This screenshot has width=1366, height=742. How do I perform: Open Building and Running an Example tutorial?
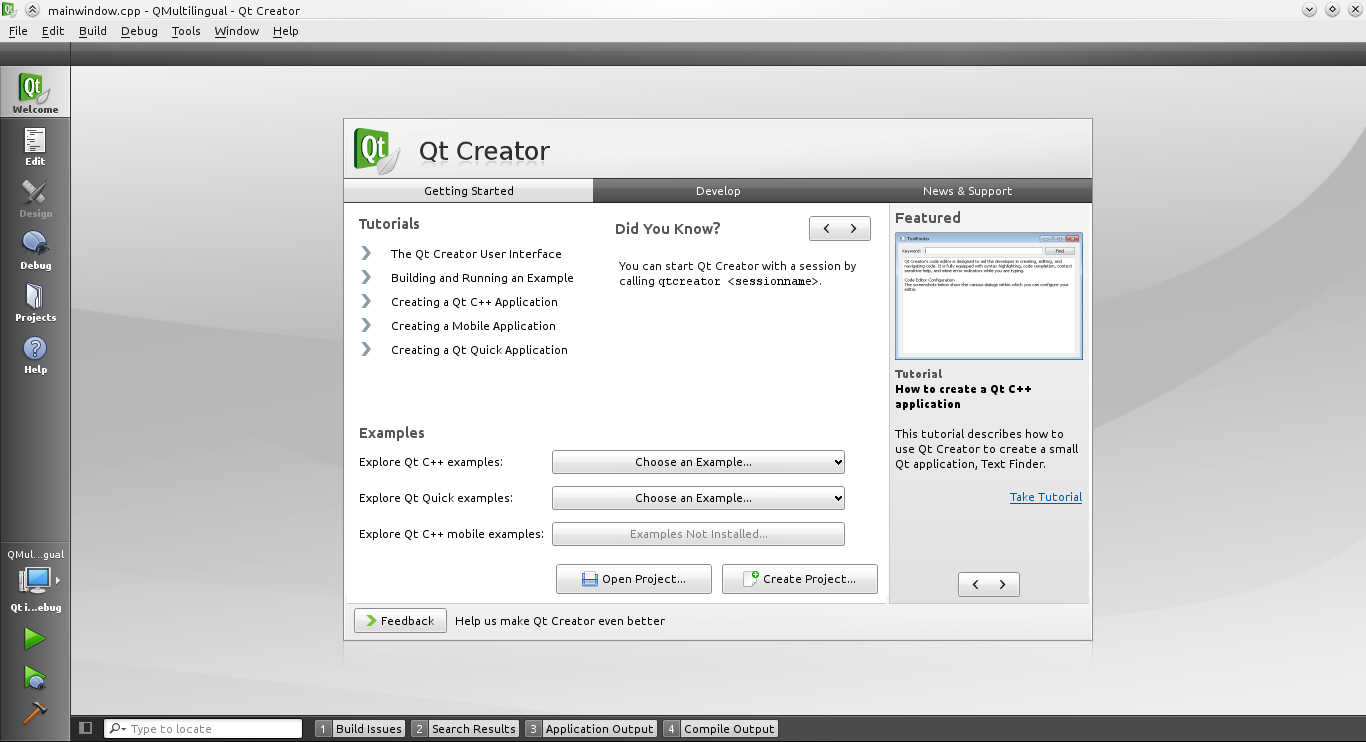482,278
